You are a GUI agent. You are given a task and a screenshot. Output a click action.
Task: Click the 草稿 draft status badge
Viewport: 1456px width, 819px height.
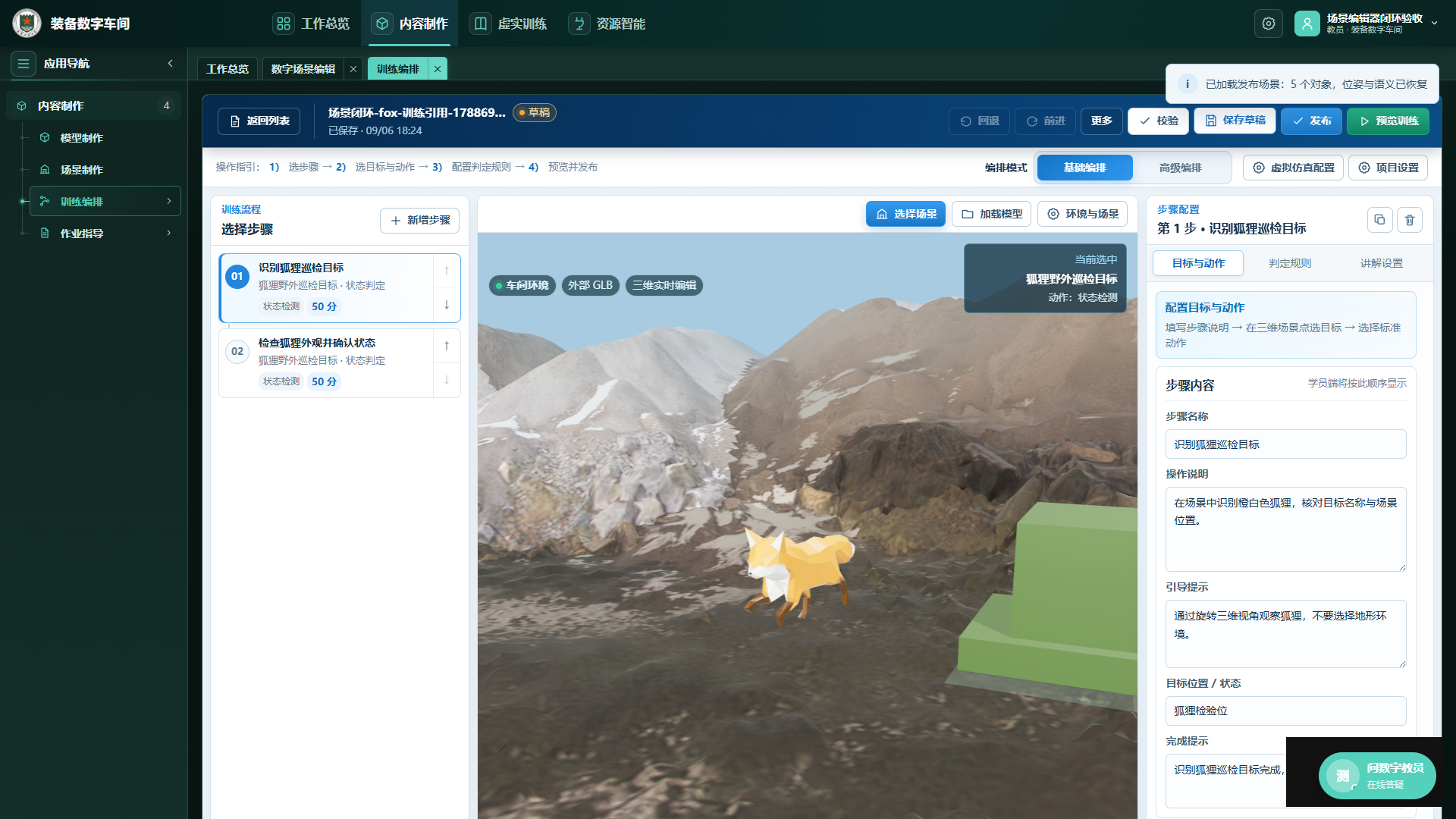[535, 113]
